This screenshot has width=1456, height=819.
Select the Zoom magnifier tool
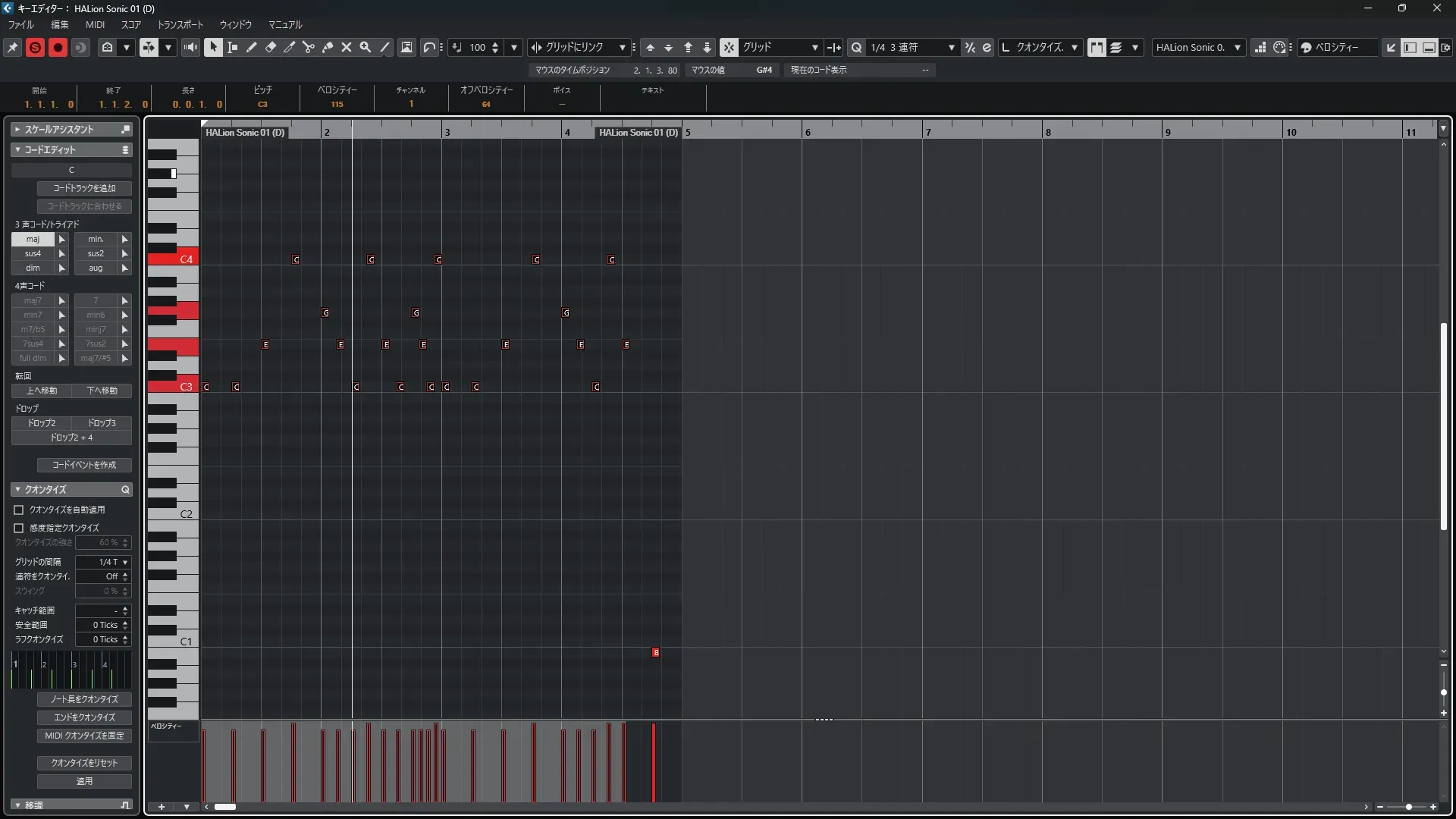(365, 47)
